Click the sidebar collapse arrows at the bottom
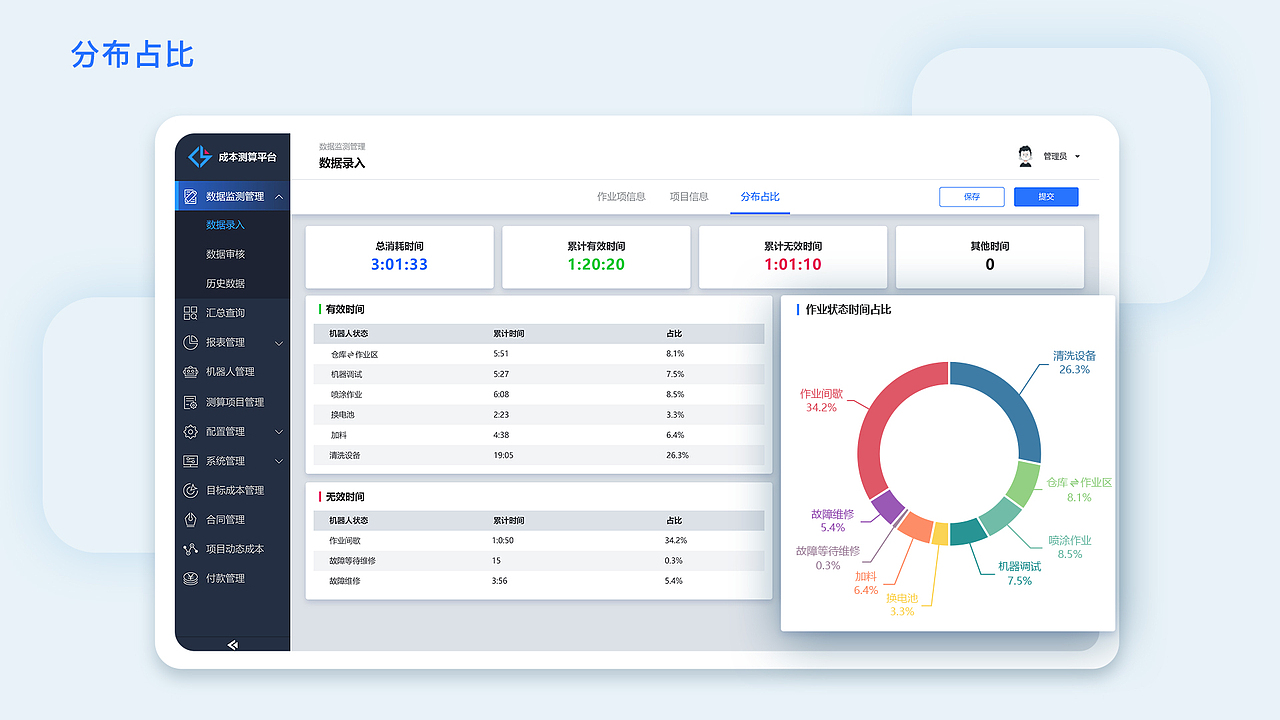Viewport: 1280px width, 720px height. 232,645
